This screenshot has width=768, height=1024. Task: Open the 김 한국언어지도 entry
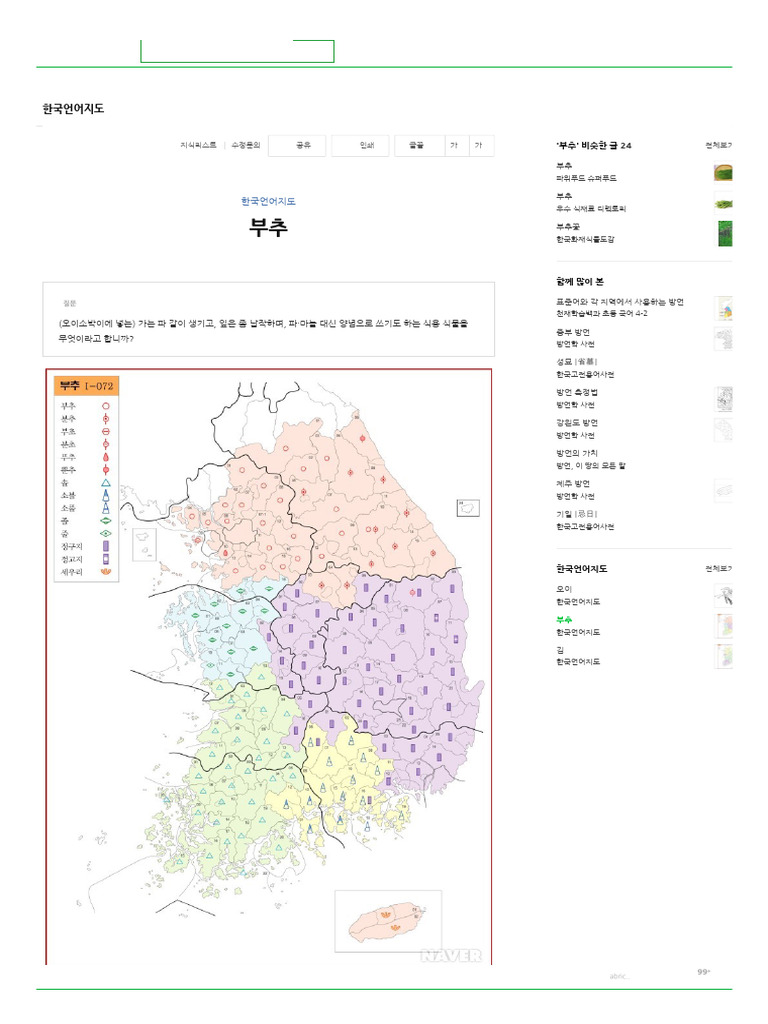click(560, 650)
